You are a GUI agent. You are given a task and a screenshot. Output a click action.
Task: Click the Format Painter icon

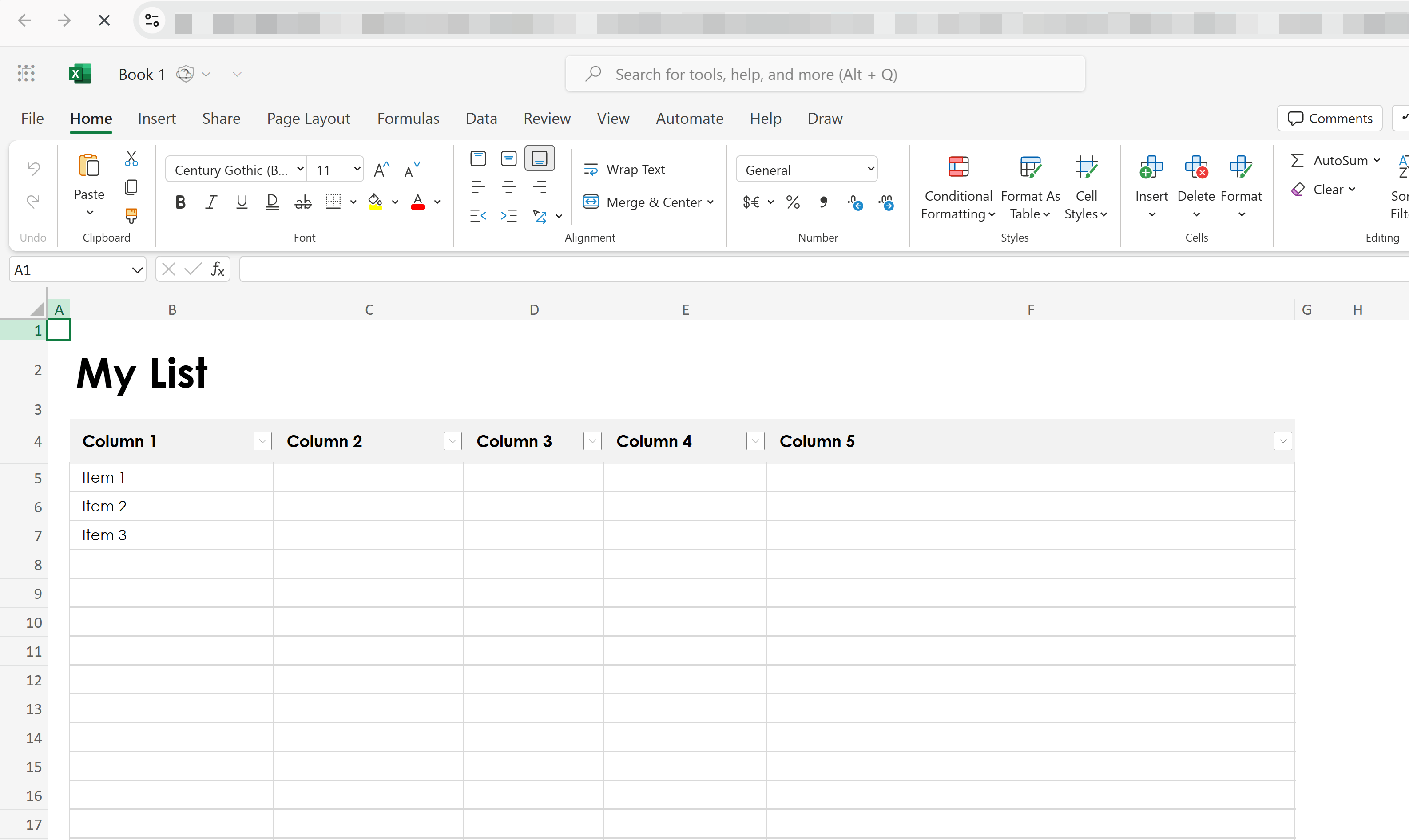131,216
